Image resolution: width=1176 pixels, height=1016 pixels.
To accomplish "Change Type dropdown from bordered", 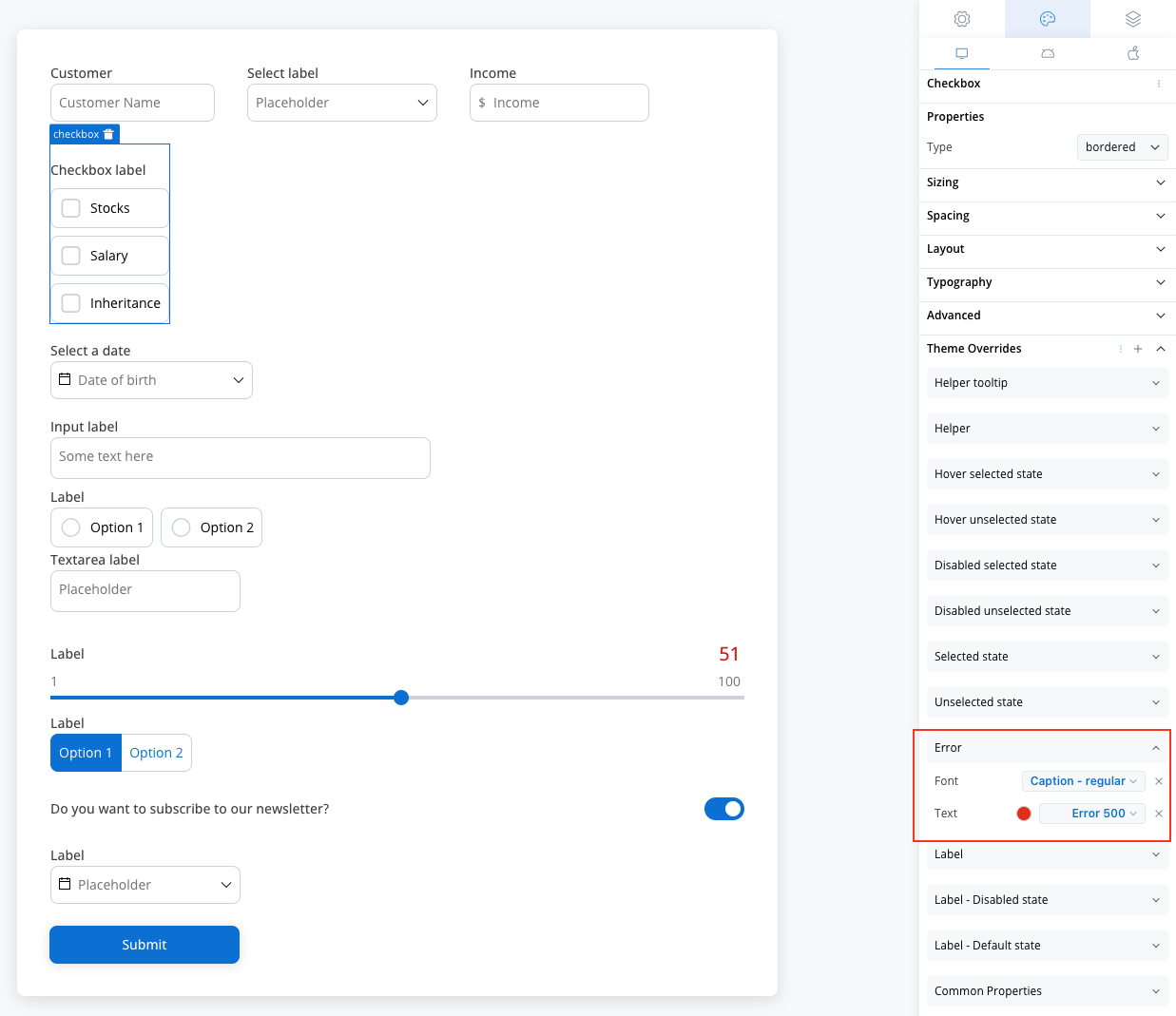I will point(1122,147).
